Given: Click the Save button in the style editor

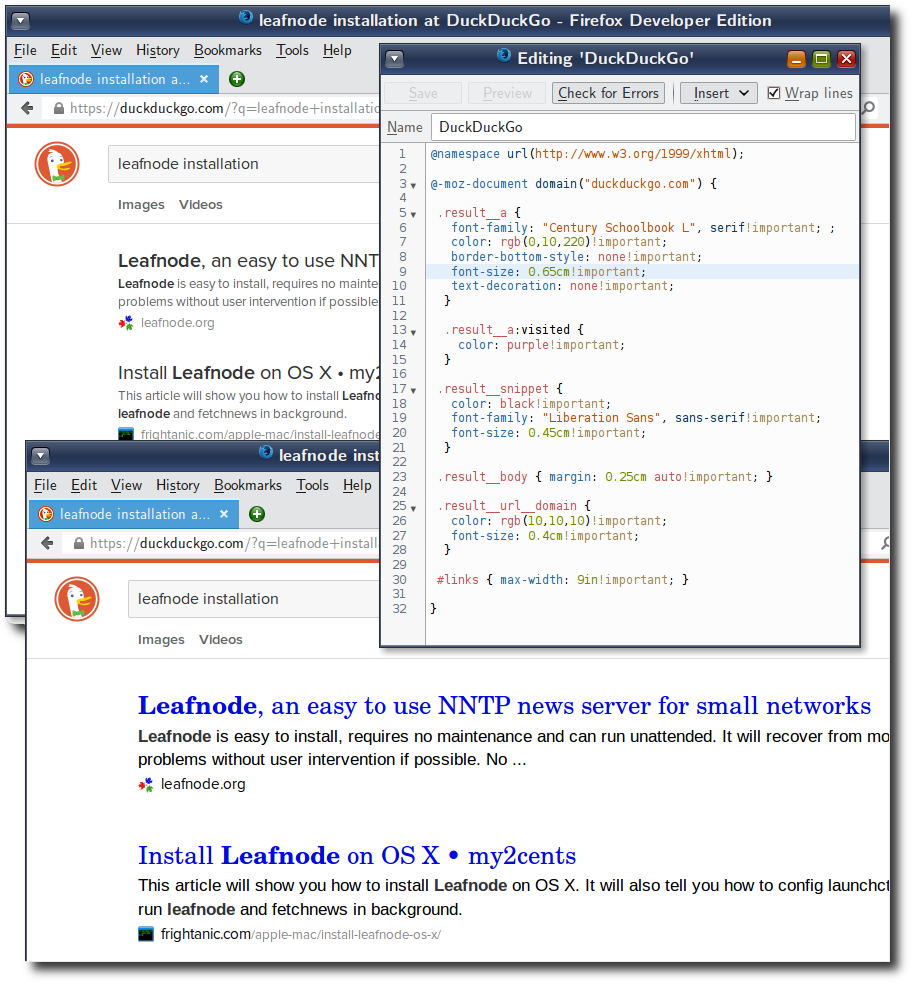Looking at the screenshot, I should tap(423, 93).
